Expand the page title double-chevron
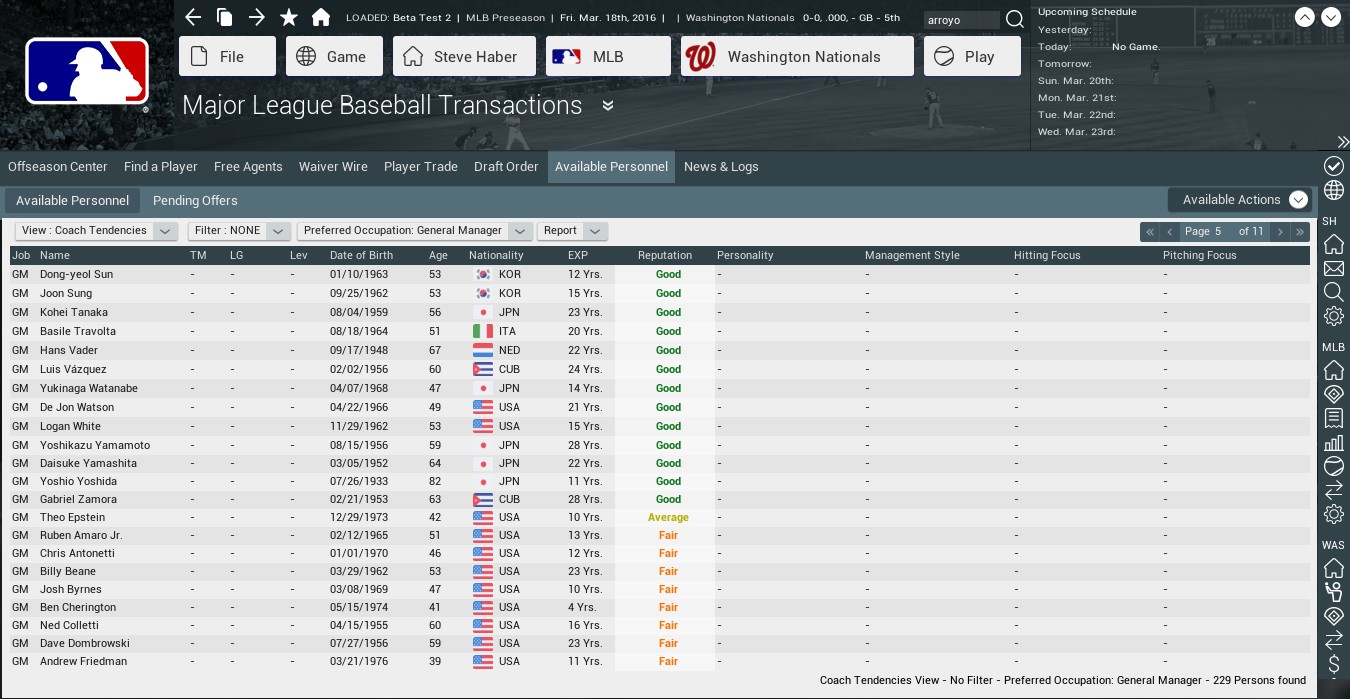 608,106
